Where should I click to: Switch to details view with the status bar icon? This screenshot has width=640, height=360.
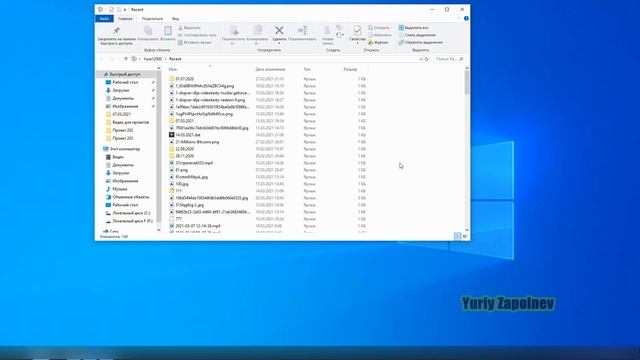[458, 236]
